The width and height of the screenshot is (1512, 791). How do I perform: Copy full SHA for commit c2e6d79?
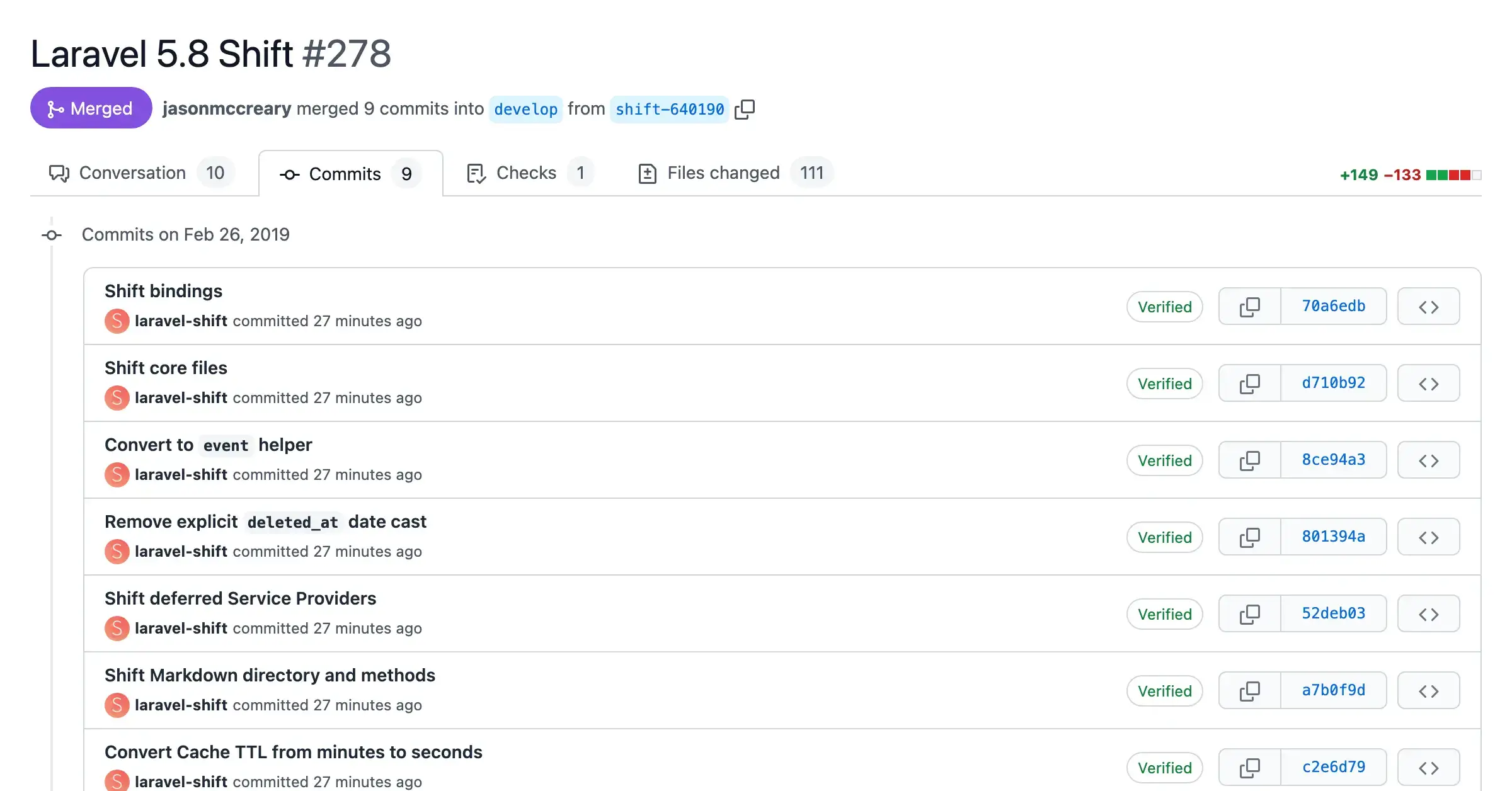click(1250, 768)
